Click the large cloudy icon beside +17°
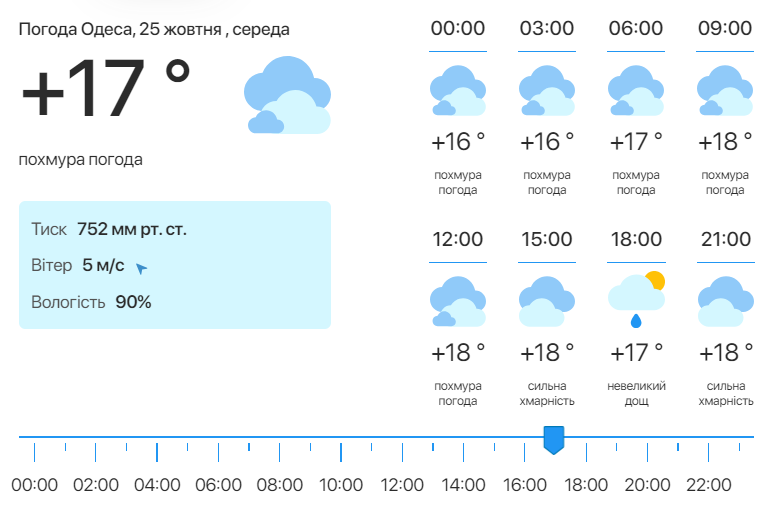771x514 pixels. click(287, 96)
